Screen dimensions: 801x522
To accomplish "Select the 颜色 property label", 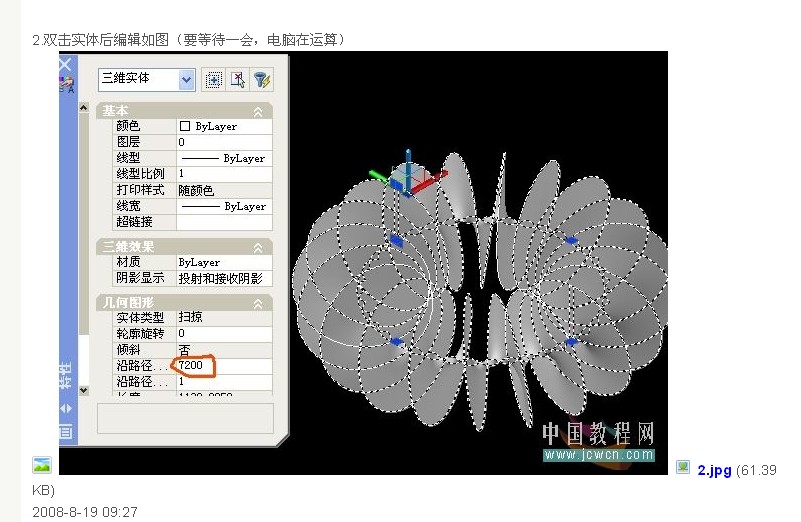I will click(128, 126).
